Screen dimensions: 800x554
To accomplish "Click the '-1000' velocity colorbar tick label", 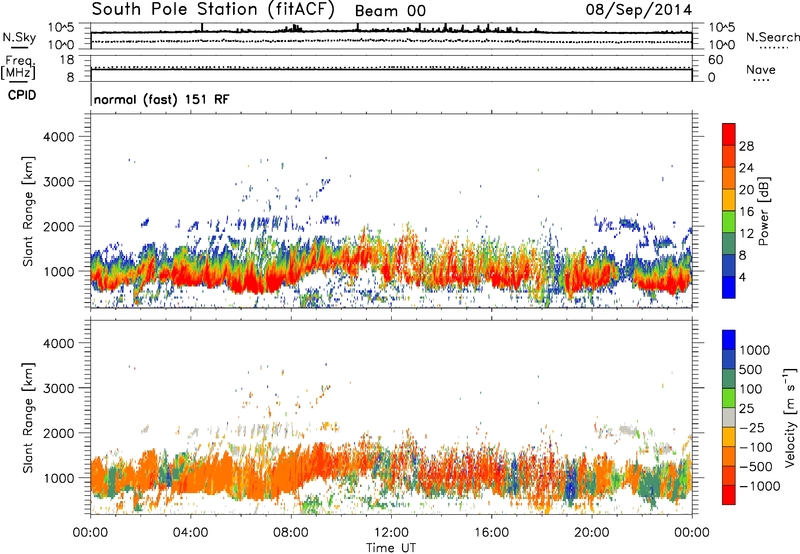I will (x=759, y=486).
